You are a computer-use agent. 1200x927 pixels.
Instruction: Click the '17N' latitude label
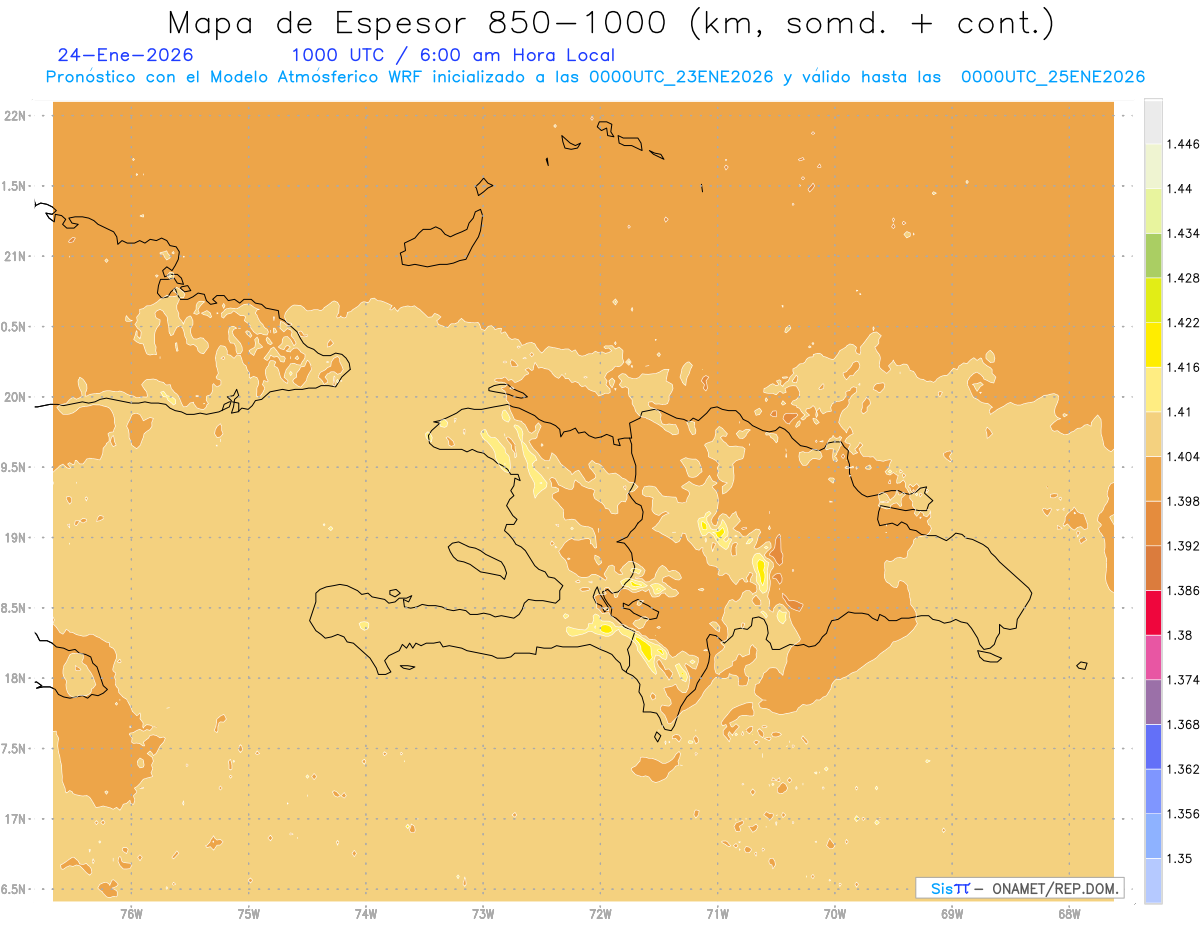click(15, 819)
